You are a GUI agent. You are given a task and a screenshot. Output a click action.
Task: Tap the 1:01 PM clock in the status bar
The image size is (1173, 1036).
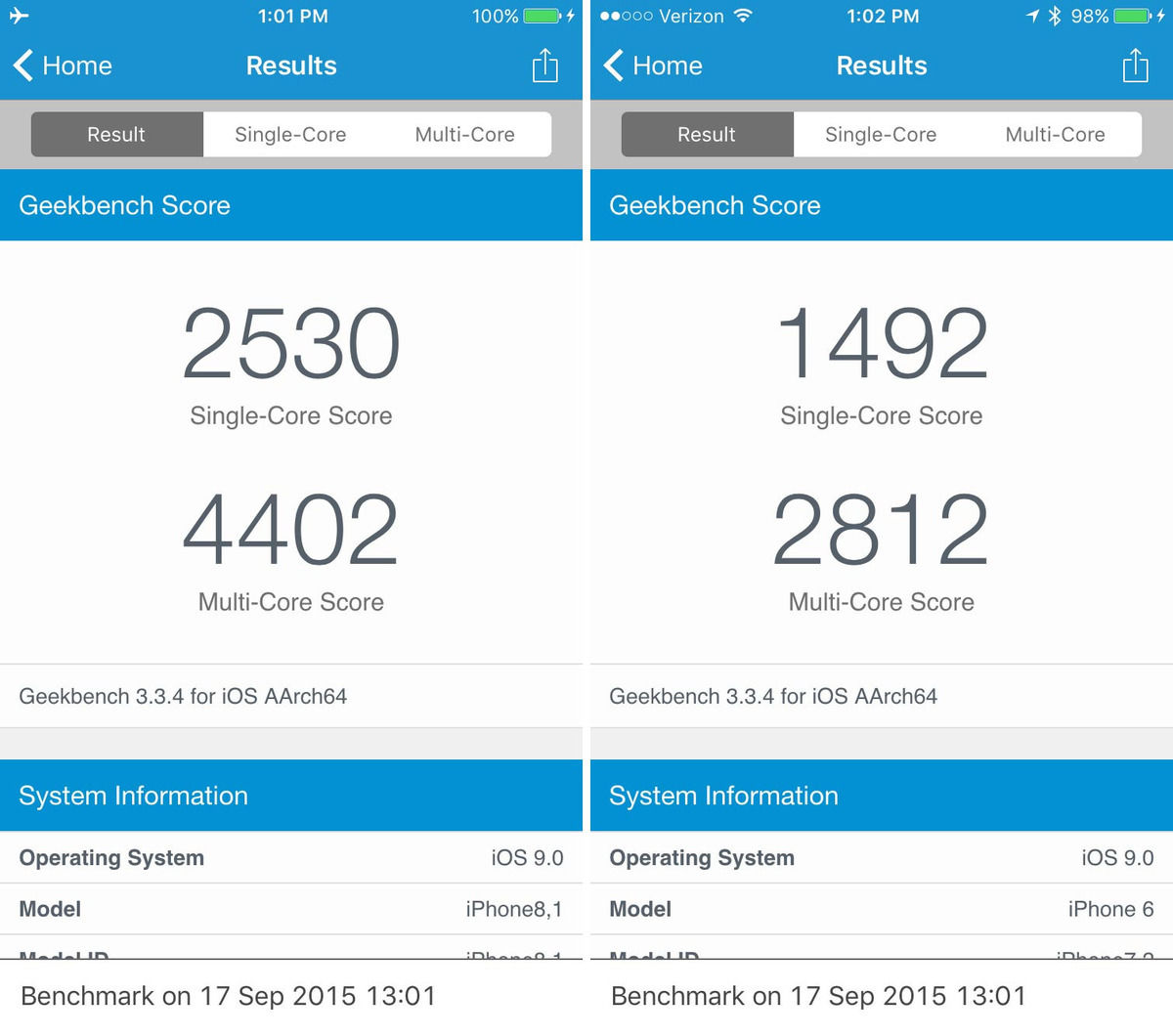(x=293, y=16)
